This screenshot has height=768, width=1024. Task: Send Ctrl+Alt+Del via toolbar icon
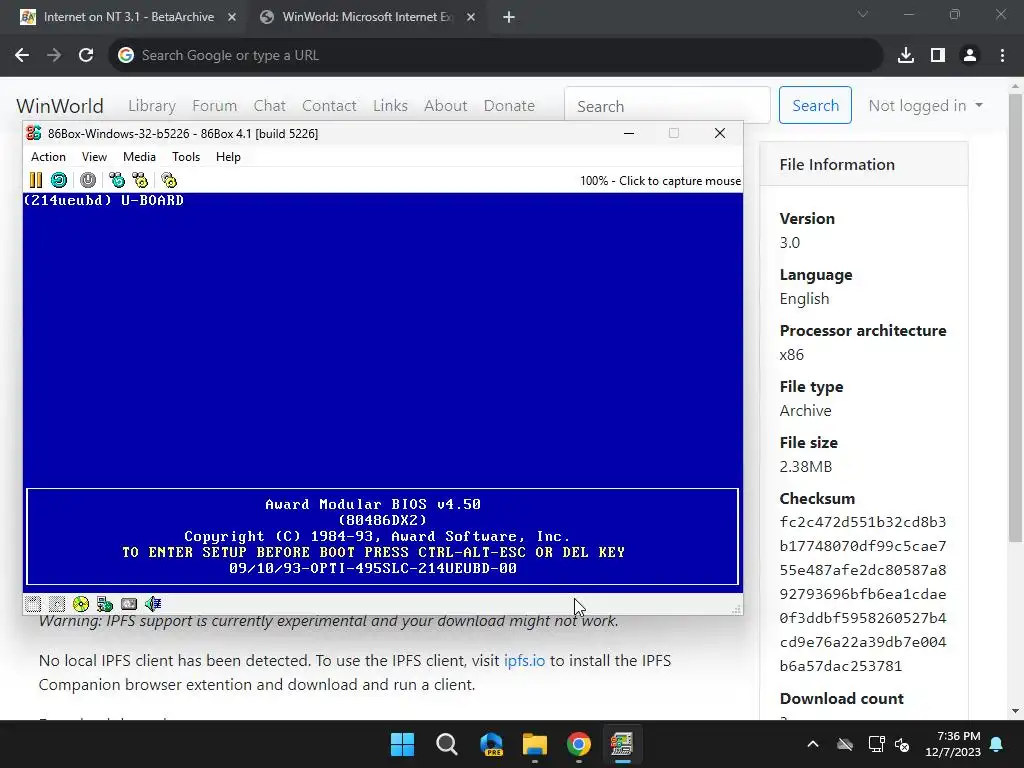[117, 180]
